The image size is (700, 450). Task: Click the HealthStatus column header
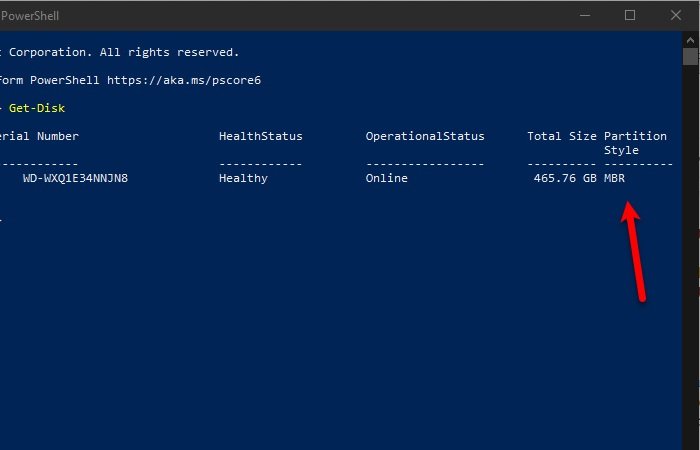(260, 136)
